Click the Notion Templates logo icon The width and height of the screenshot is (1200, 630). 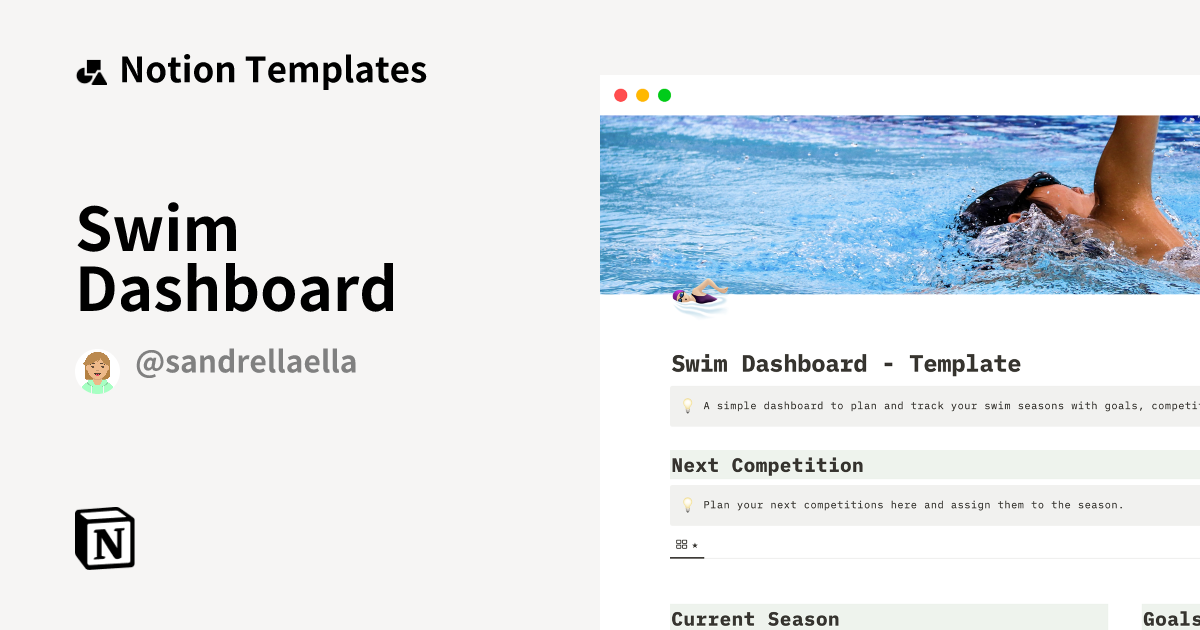tap(91, 69)
